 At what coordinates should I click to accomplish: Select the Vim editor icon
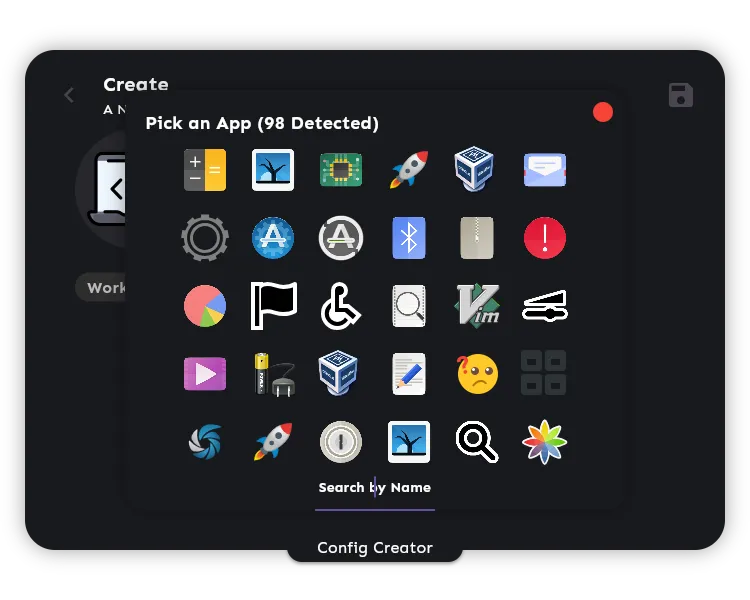coord(477,306)
